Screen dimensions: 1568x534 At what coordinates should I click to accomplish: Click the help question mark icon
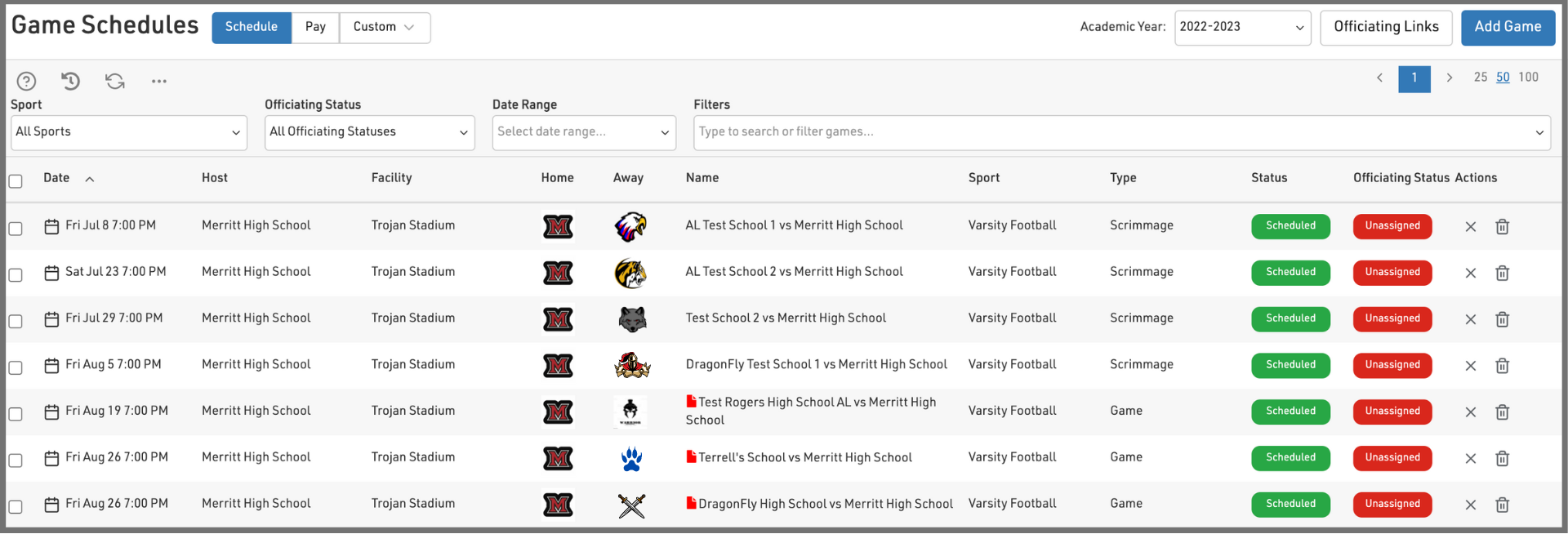26,81
